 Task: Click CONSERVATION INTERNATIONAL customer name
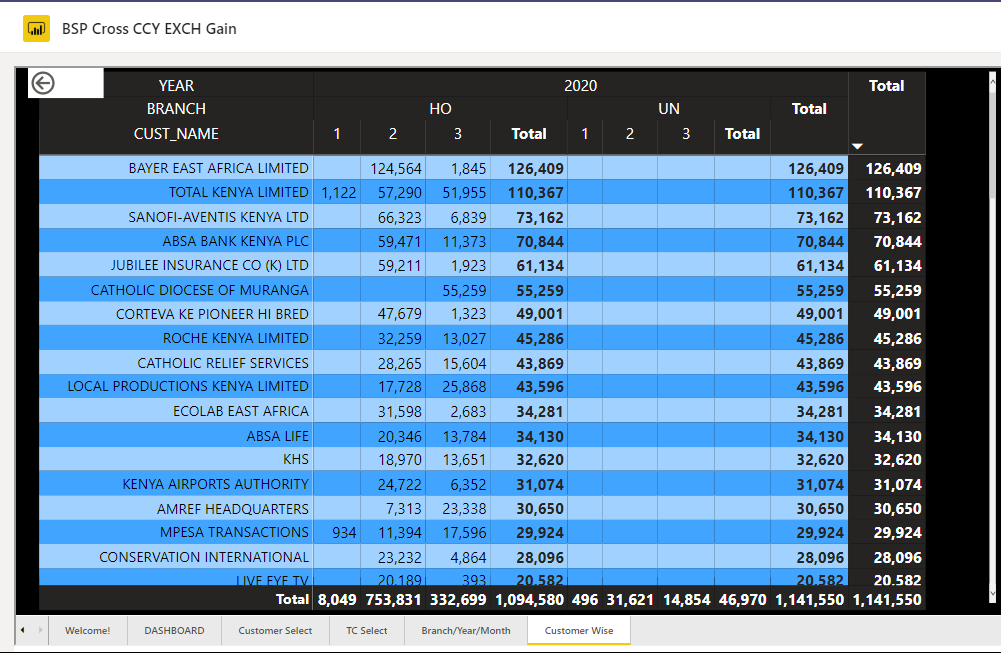tap(204, 557)
